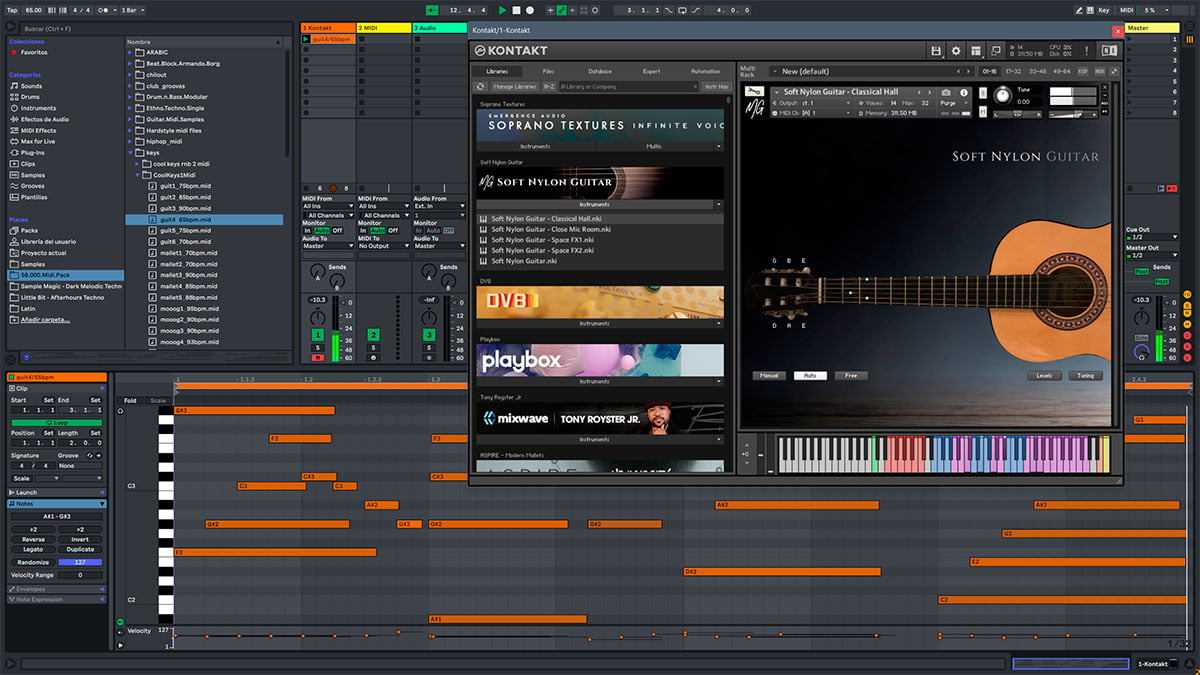1200x675 pixels.
Task: Launch the guit4/65bpm clip play triangle
Action: [x=305, y=39]
